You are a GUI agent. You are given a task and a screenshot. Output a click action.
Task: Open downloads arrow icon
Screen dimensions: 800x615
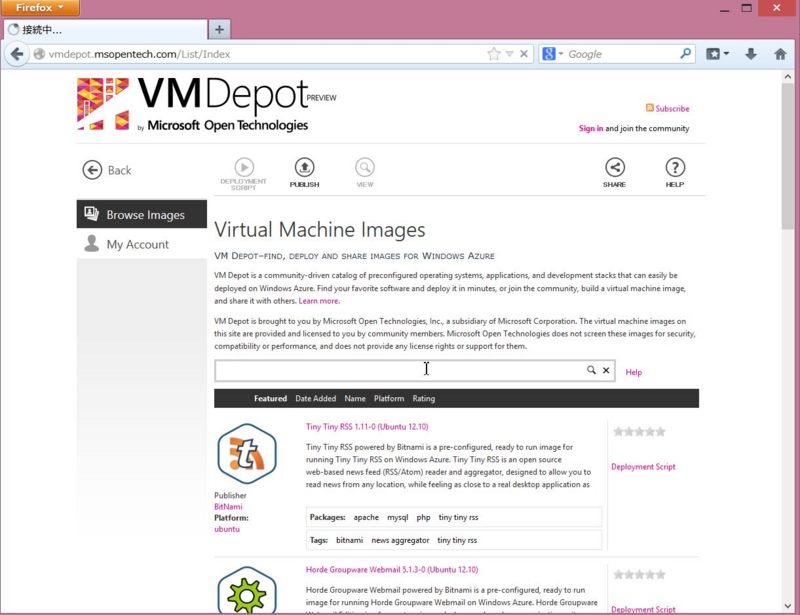click(x=751, y=54)
